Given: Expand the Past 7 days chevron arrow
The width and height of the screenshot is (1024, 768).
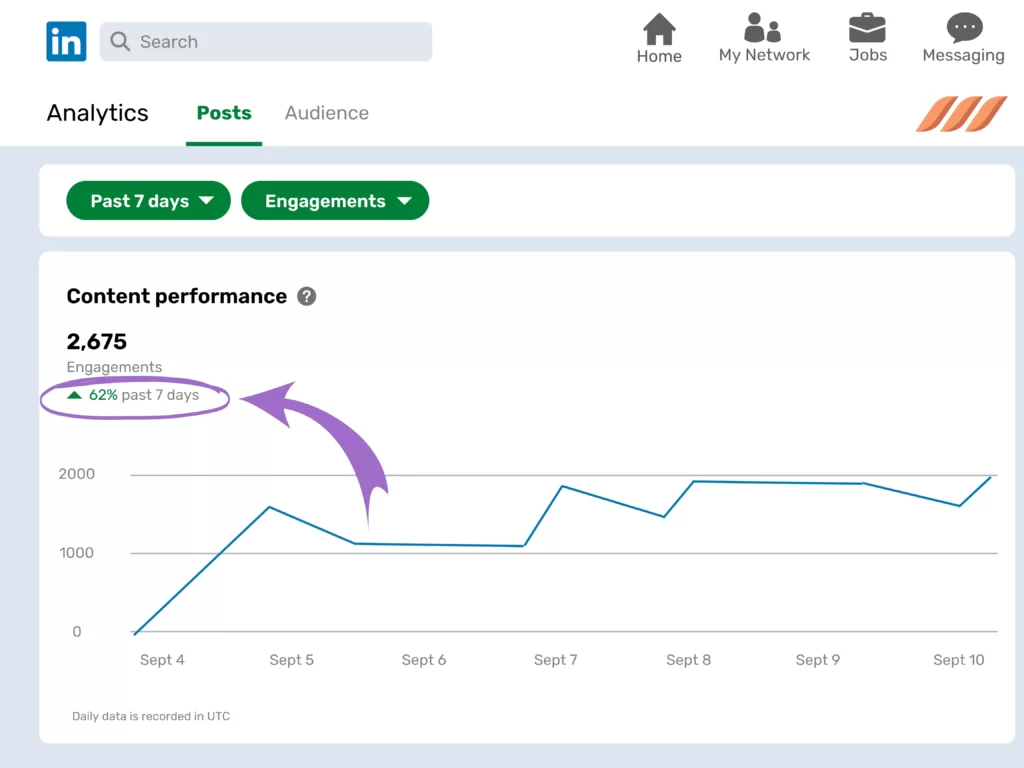Looking at the screenshot, I should pos(207,200).
